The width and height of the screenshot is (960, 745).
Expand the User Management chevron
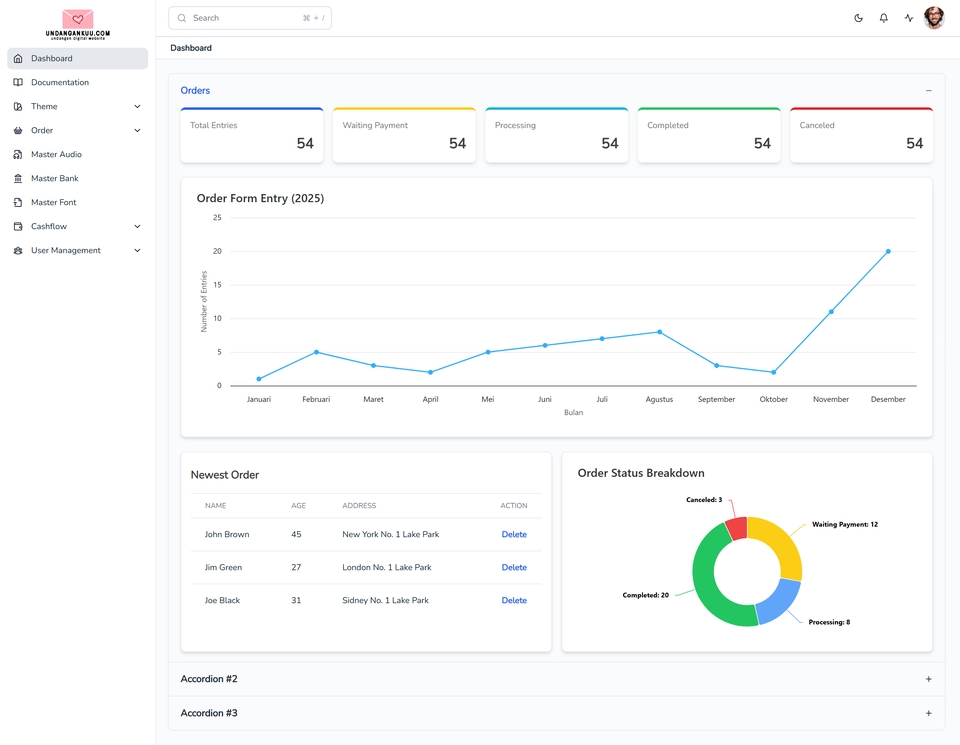pos(137,250)
